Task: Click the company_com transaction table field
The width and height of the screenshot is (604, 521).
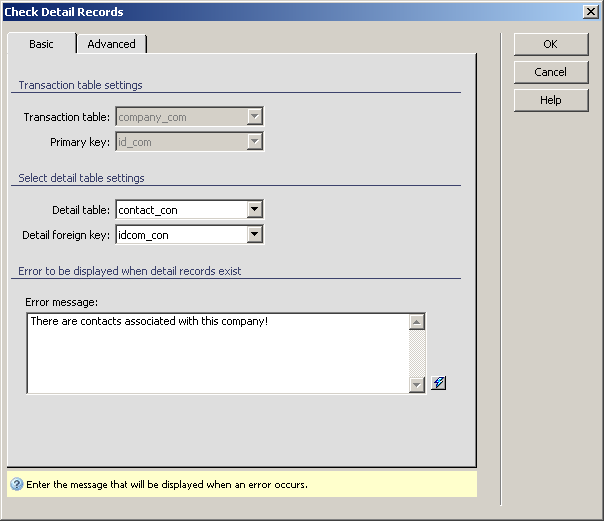Action: tap(180, 117)
